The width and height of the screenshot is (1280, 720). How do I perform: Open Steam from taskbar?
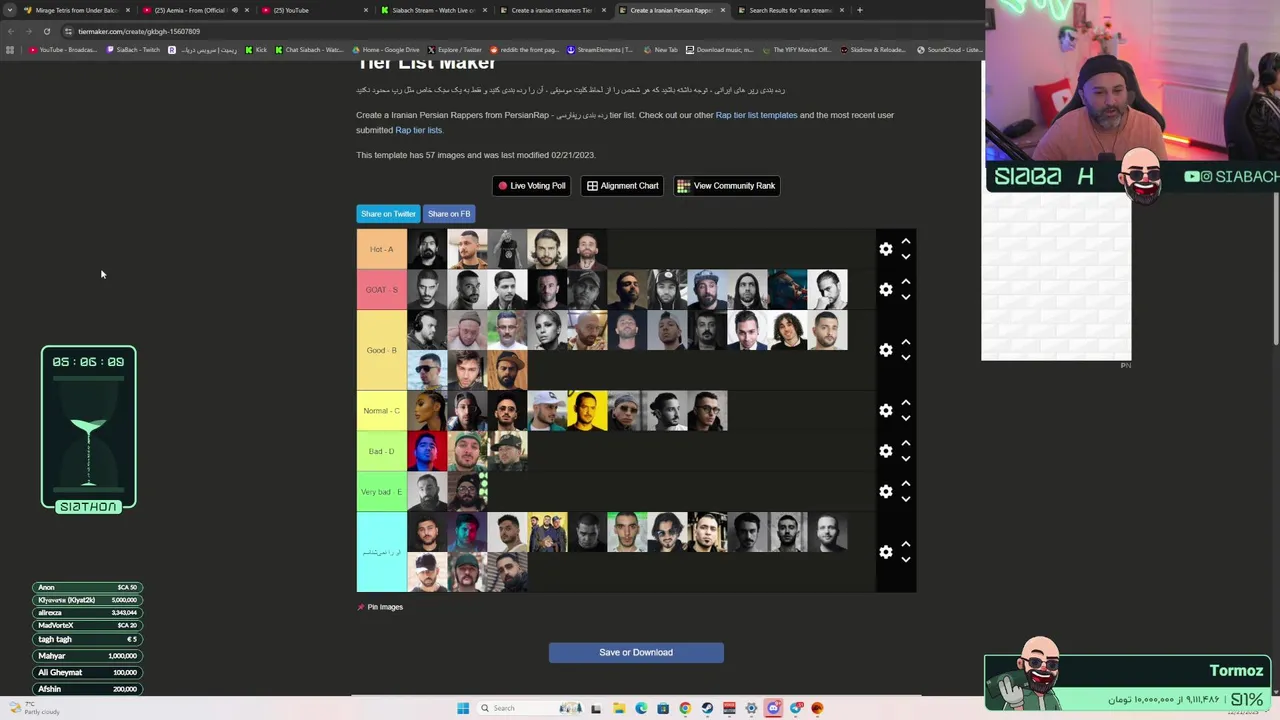707,708
